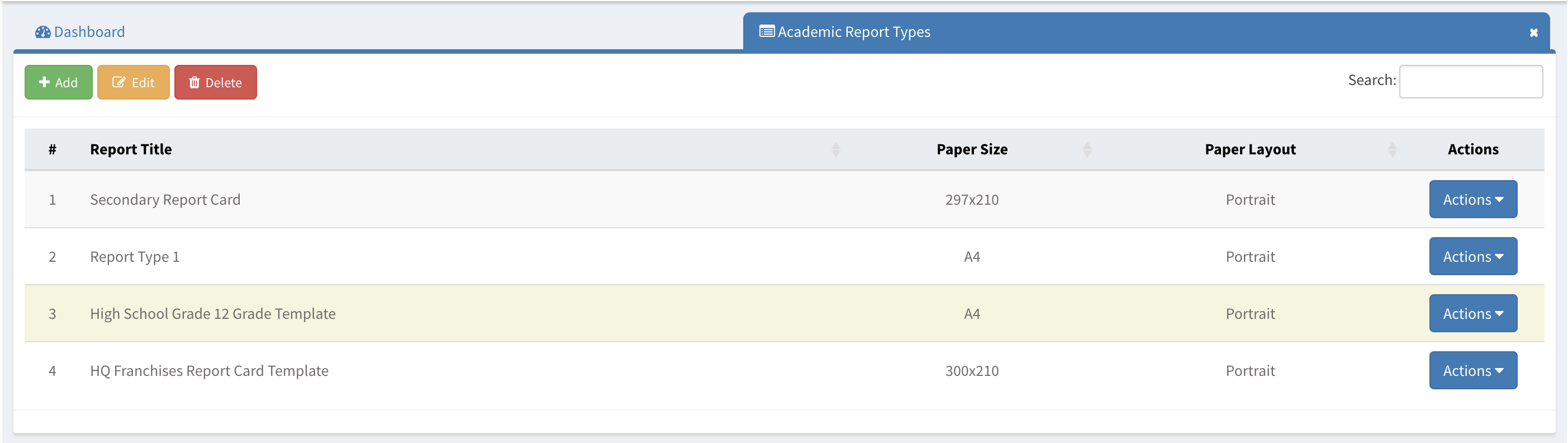Focus the Search input field

pos(1470,82)
